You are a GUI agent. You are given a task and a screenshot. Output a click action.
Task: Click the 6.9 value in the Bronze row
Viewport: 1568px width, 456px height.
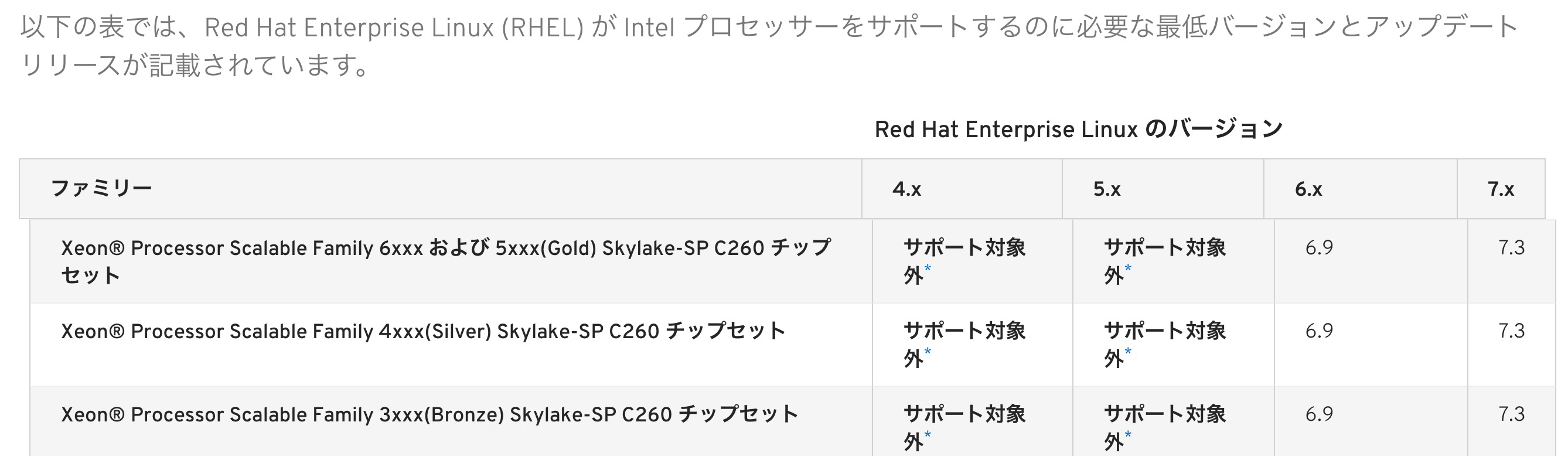click(1319, 414)
